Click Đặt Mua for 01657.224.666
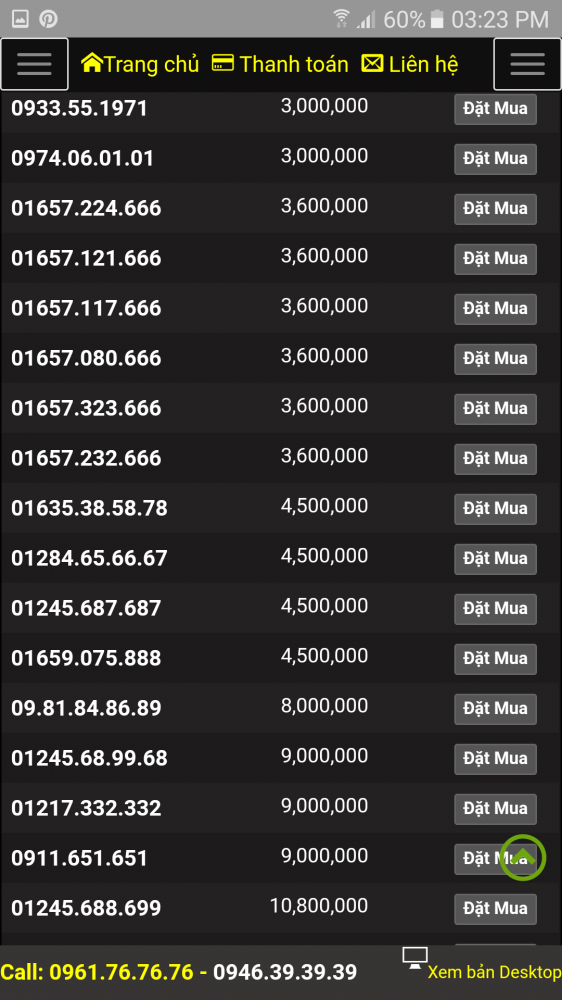Image resolution: width=562 pixels, height=1000 pixels. [x=495, y=209]
